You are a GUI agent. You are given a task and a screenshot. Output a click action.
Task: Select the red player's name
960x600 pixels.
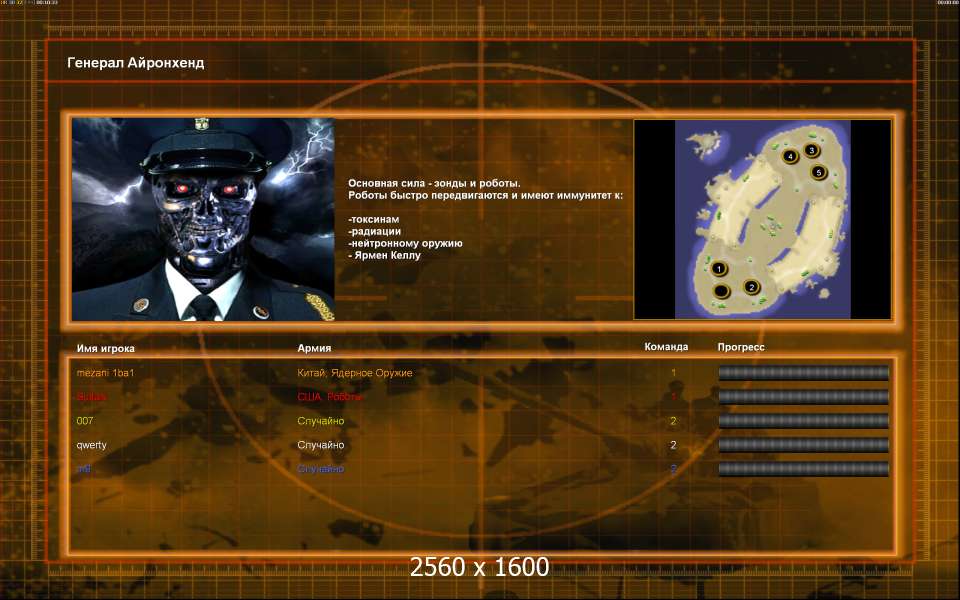click(x=91, y=397)
